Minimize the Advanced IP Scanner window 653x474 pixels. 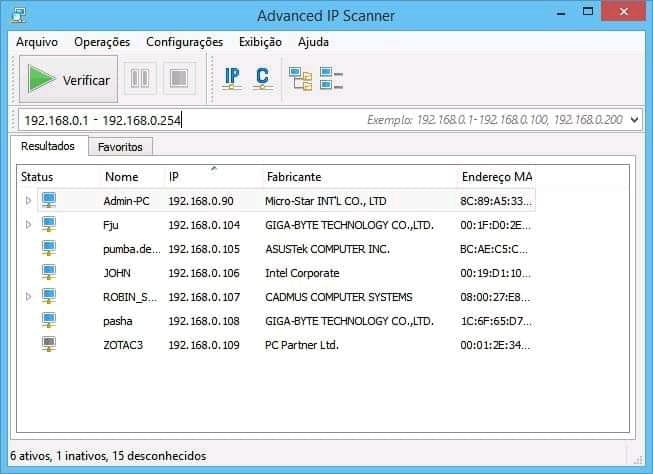click(561, 12)
